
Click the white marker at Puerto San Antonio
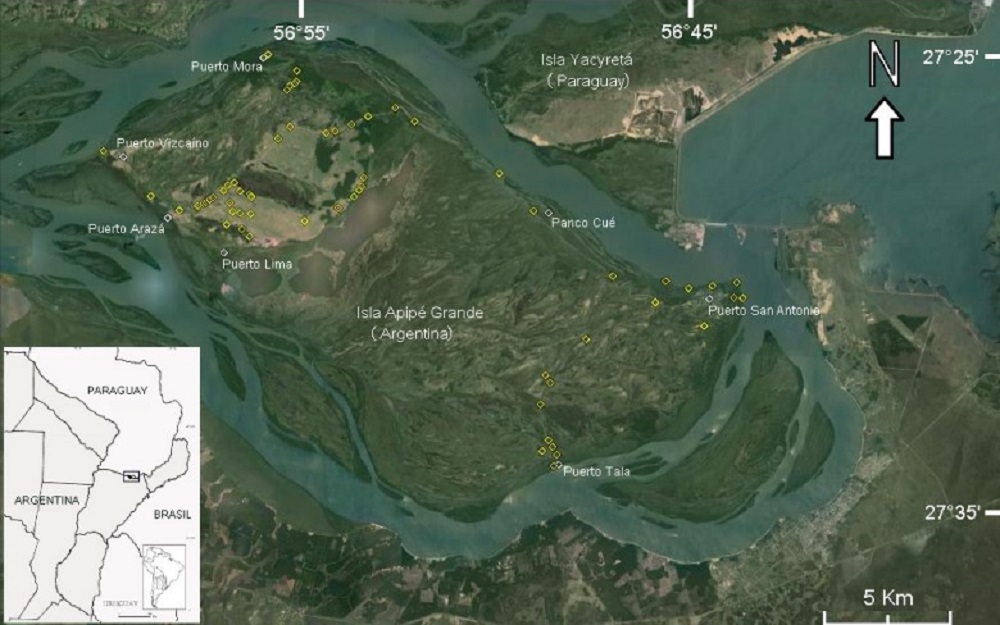tap(709, 298)
